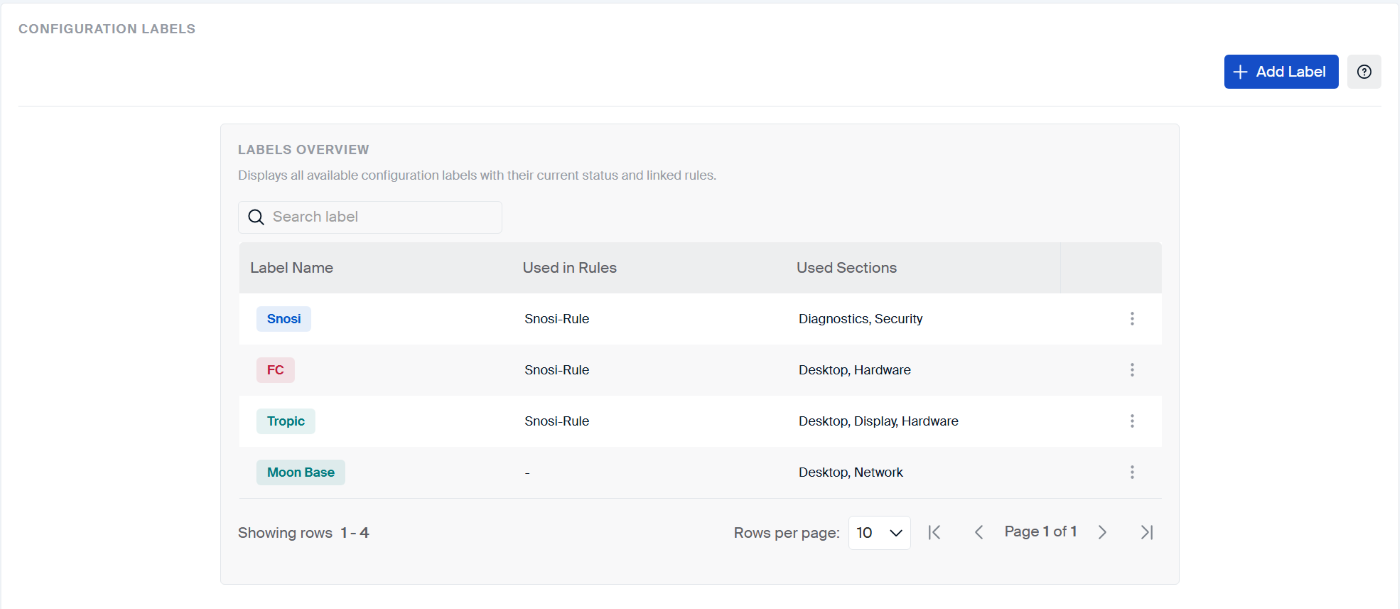Go to the first page of labels
The width and height of the screenshot is (1400, 609).
[934, 532]
